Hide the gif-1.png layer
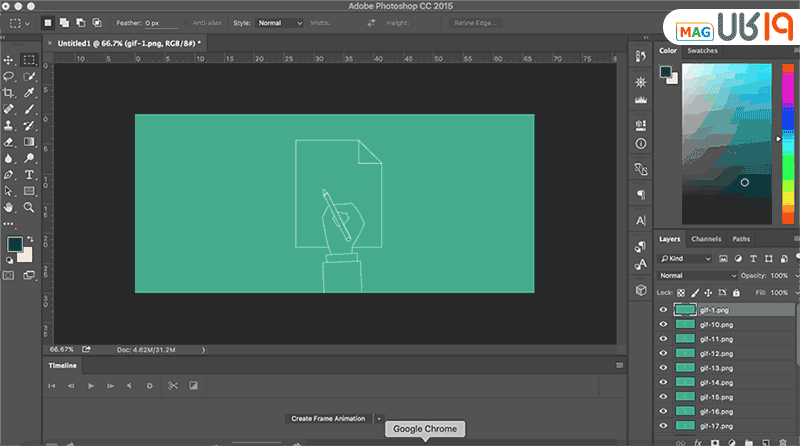Screen dimensions: 800x446 [x=663, y=311]
